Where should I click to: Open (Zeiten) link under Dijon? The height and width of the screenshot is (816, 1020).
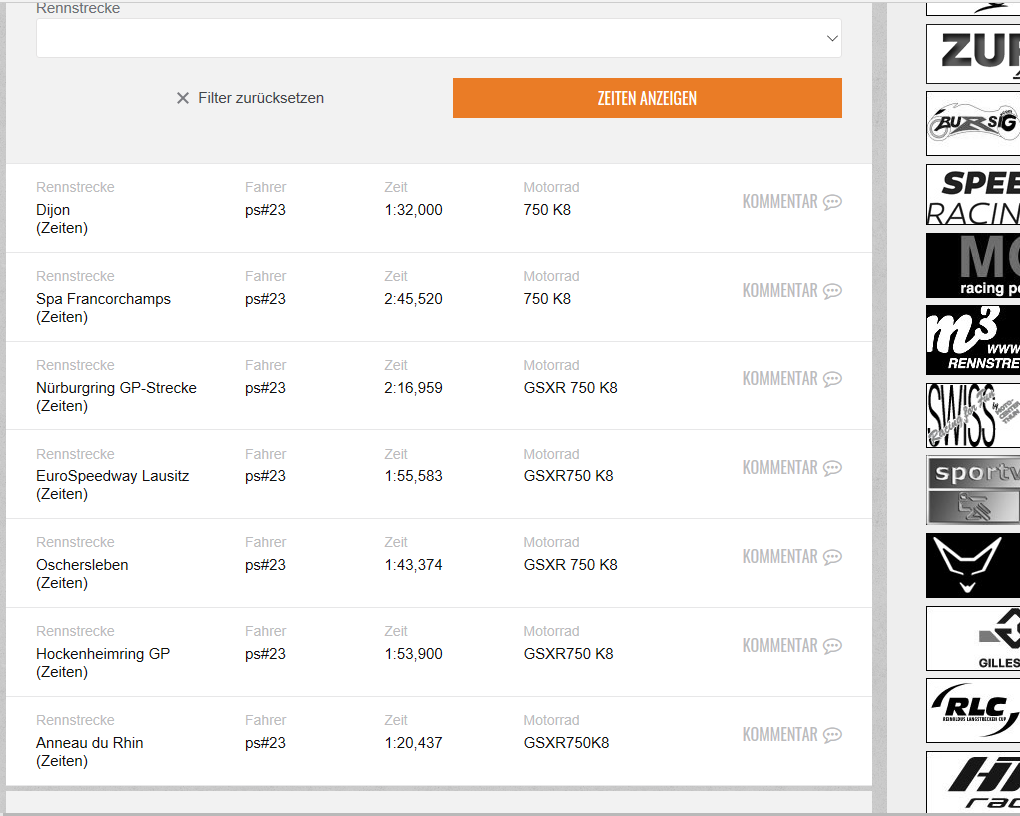62,228
